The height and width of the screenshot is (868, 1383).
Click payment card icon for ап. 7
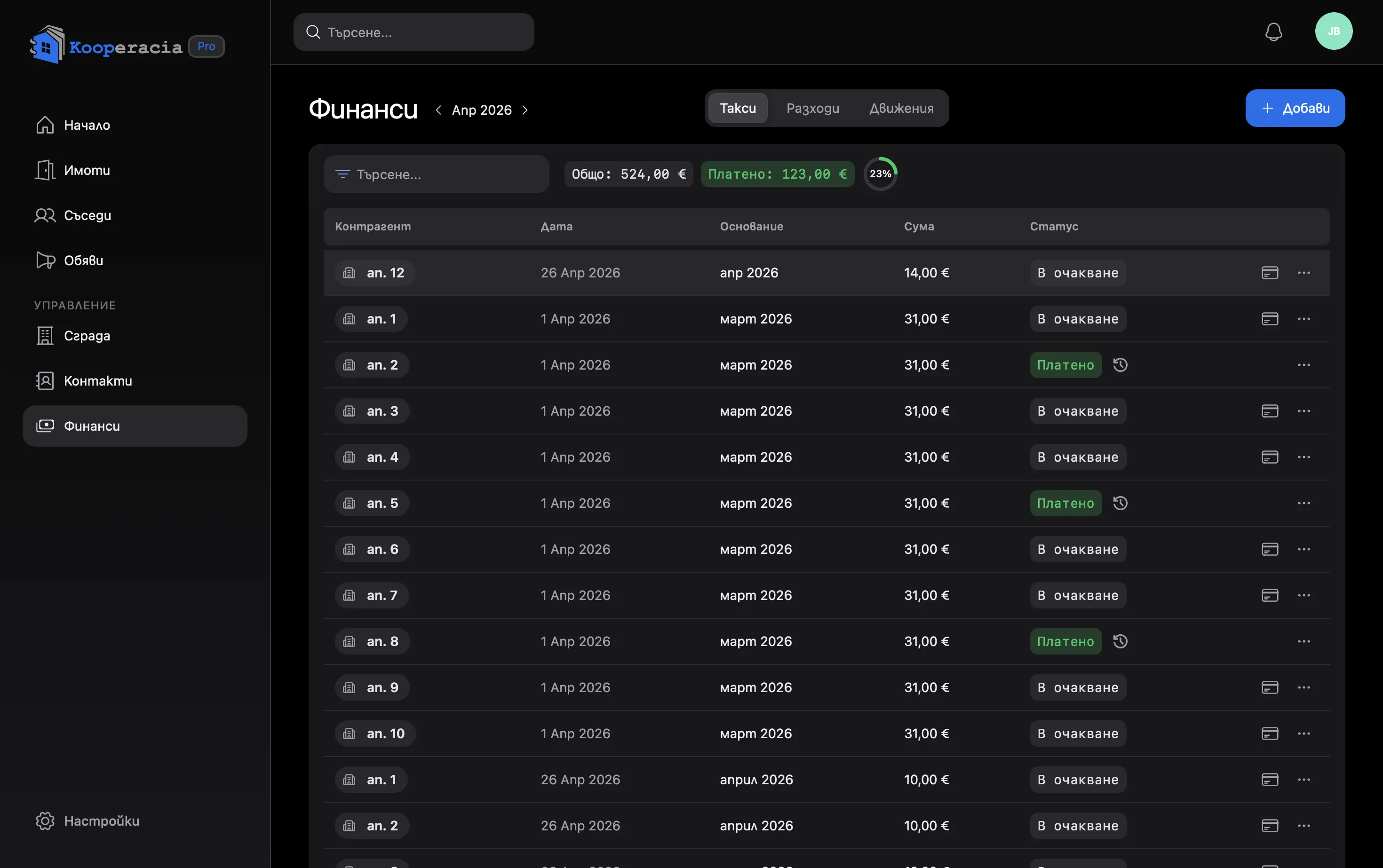(1269, 595)
